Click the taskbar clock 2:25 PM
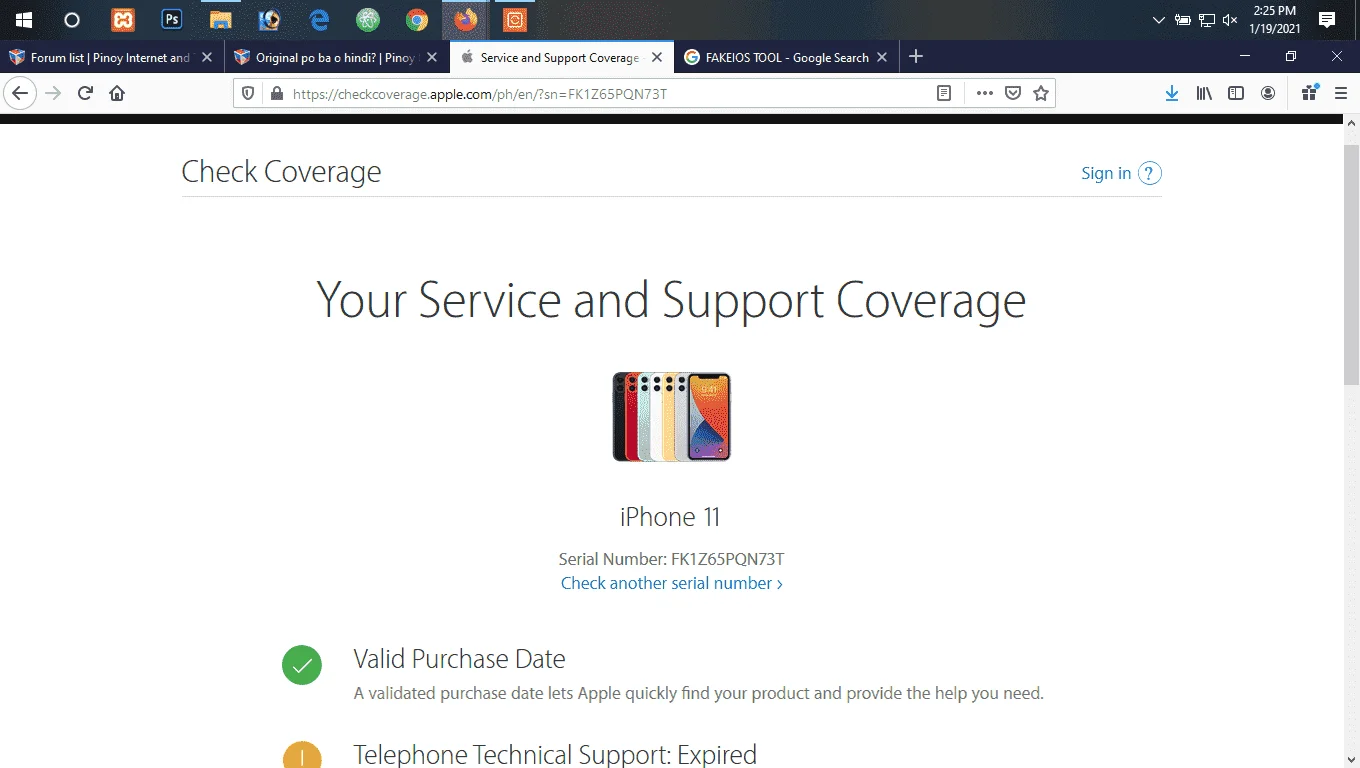The height and width of the screenshot is (768, 1360). (1275, 20)
